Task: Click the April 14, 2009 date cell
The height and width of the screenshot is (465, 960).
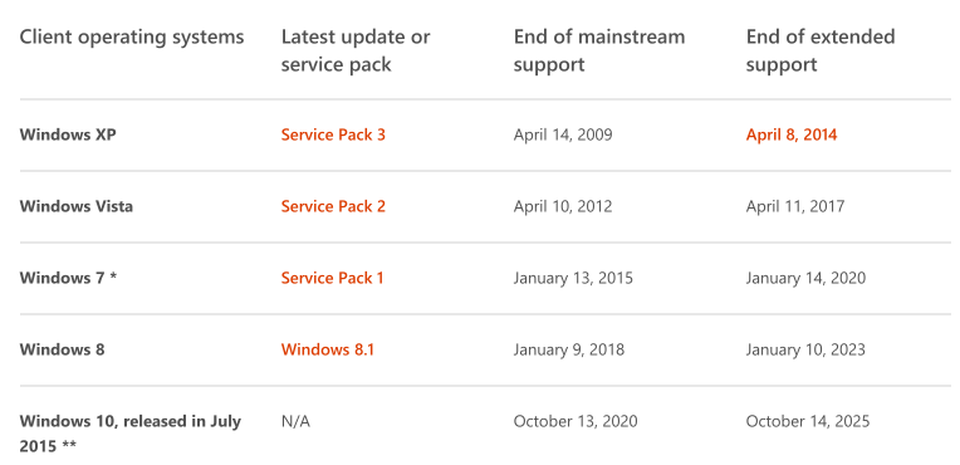Action: [x=563, y=135]
